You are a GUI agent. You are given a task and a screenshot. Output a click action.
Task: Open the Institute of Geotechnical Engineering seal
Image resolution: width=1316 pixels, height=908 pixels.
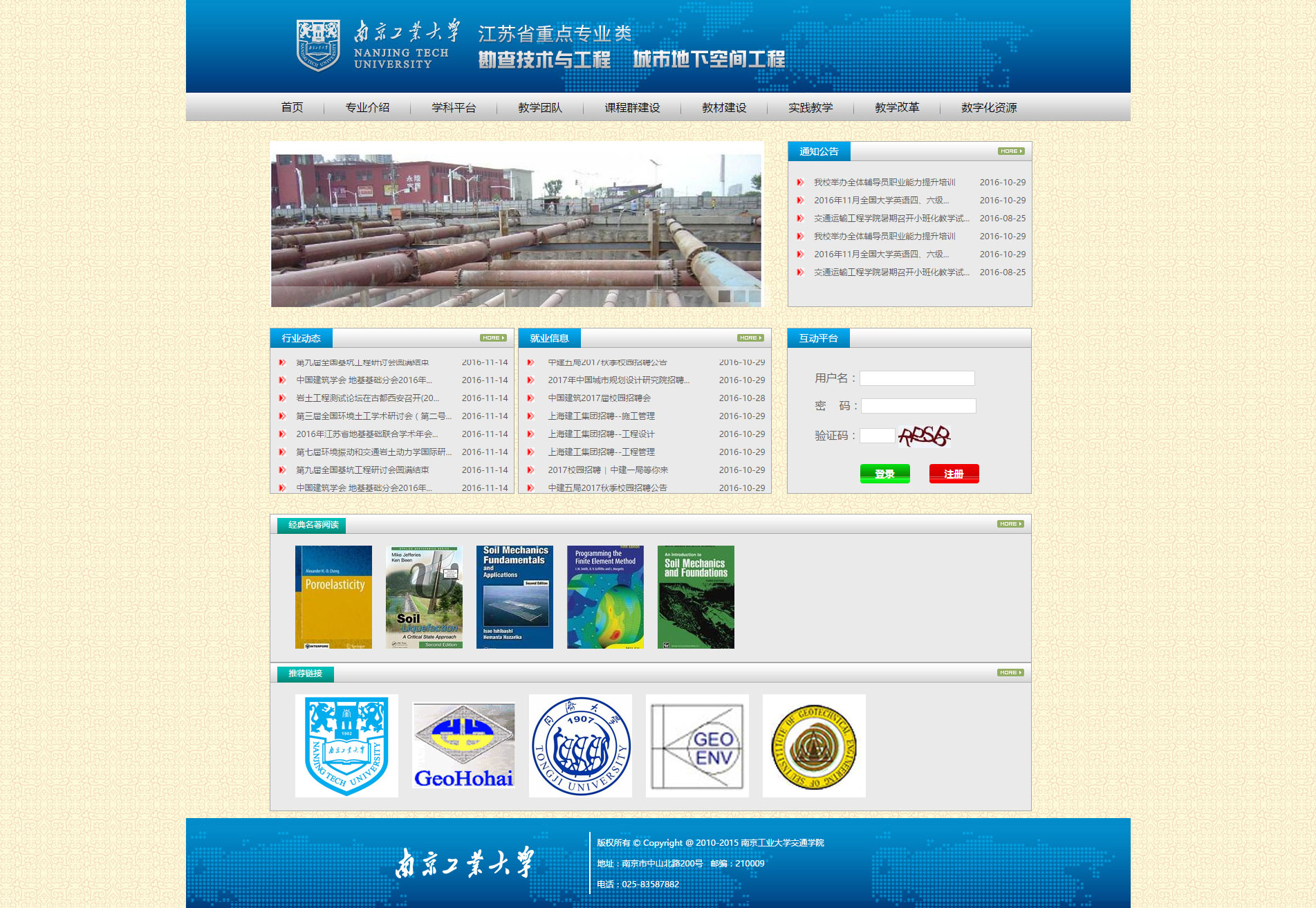point(814,745)
